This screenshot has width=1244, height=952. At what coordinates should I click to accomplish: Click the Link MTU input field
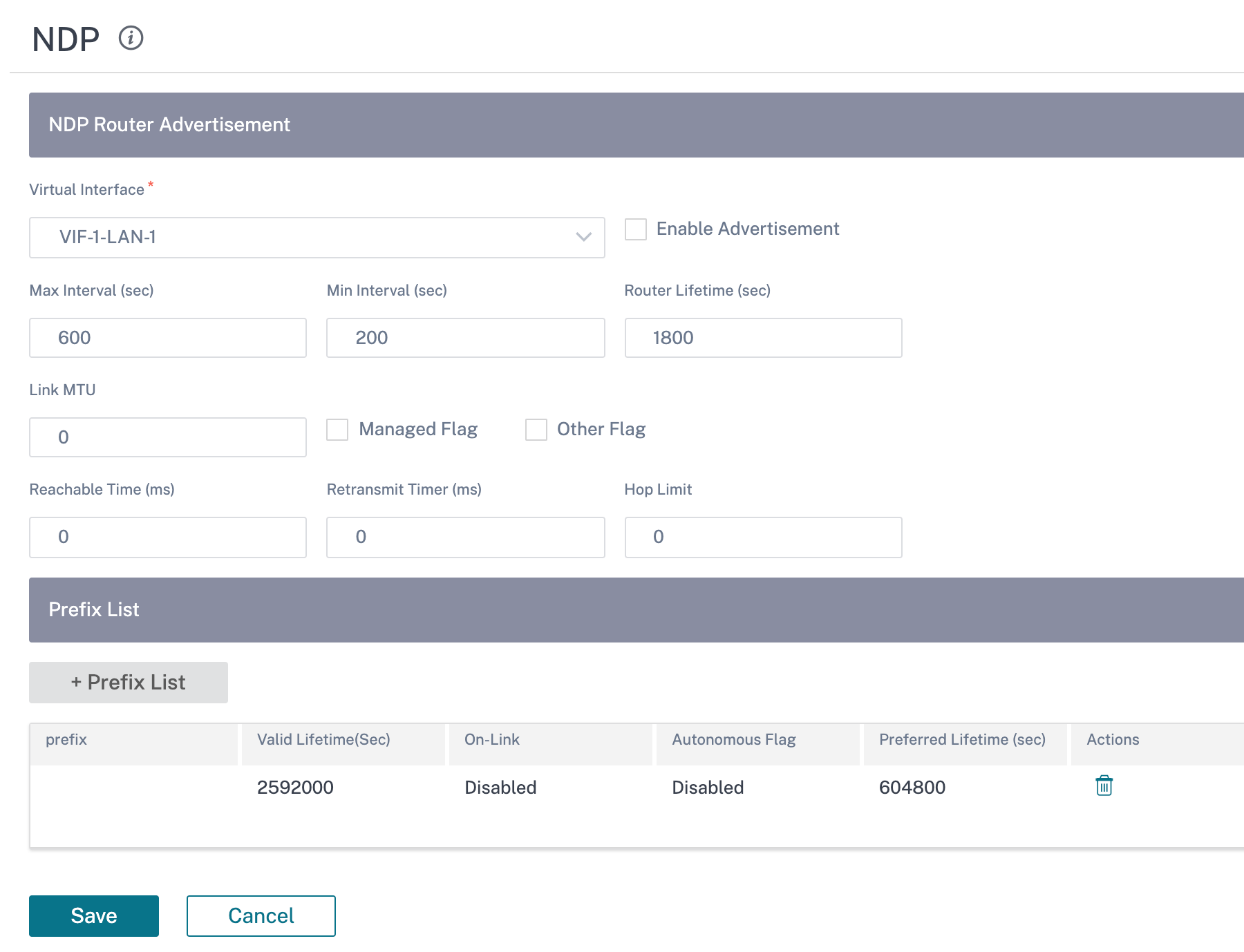168,437
